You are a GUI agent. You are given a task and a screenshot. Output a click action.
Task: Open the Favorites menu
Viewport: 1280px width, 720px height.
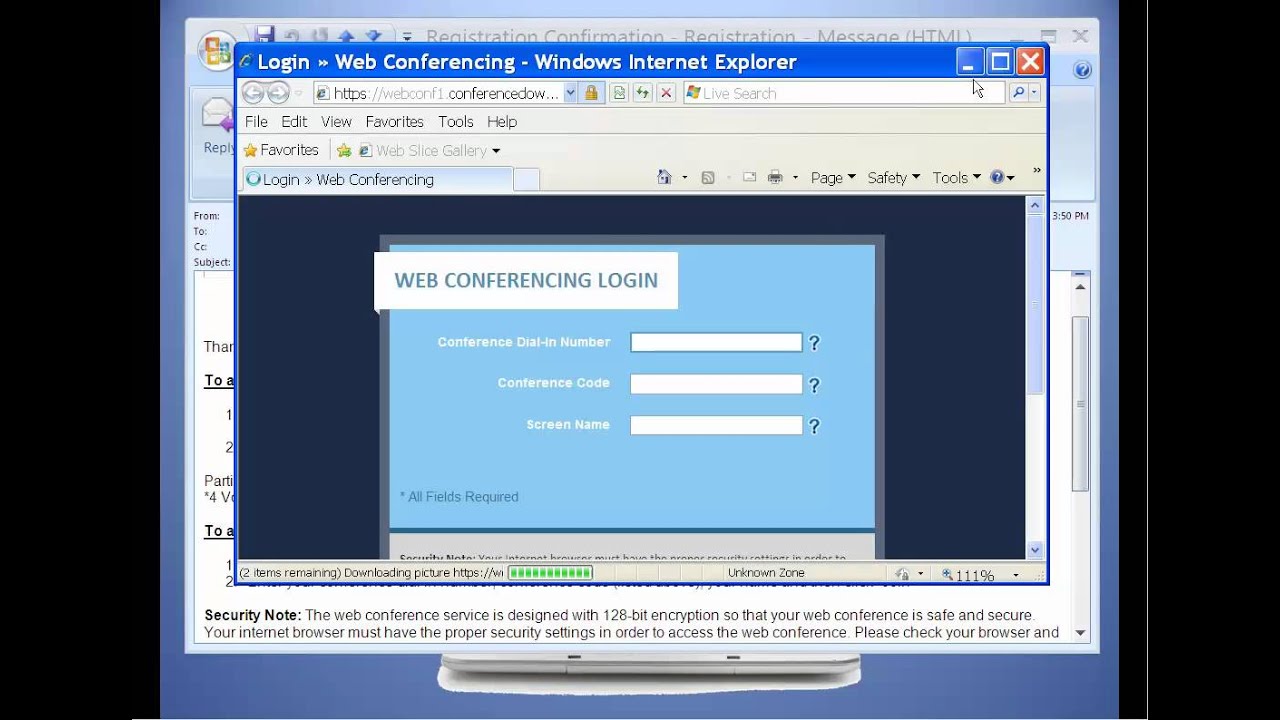click(x=394, y=122)
